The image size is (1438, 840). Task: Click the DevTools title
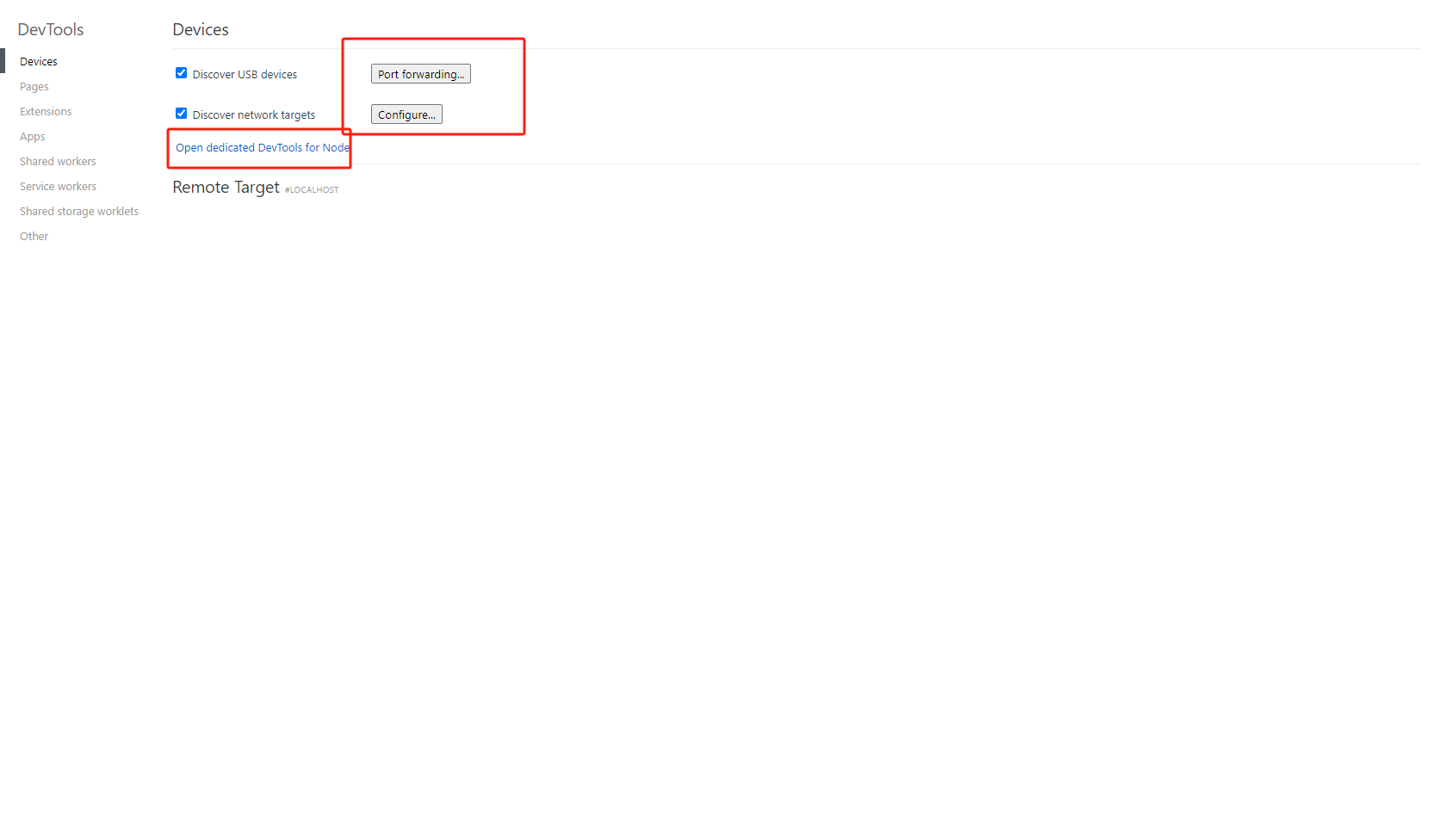tap(51, 29)
